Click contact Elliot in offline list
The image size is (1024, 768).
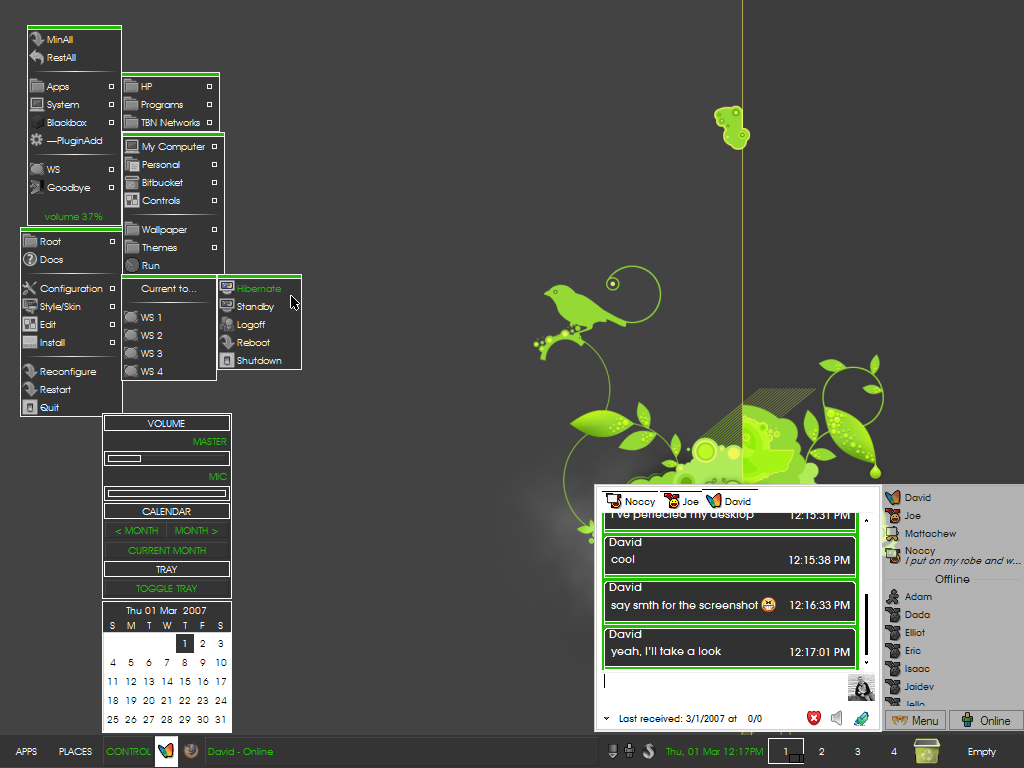[x=915, y=632]
